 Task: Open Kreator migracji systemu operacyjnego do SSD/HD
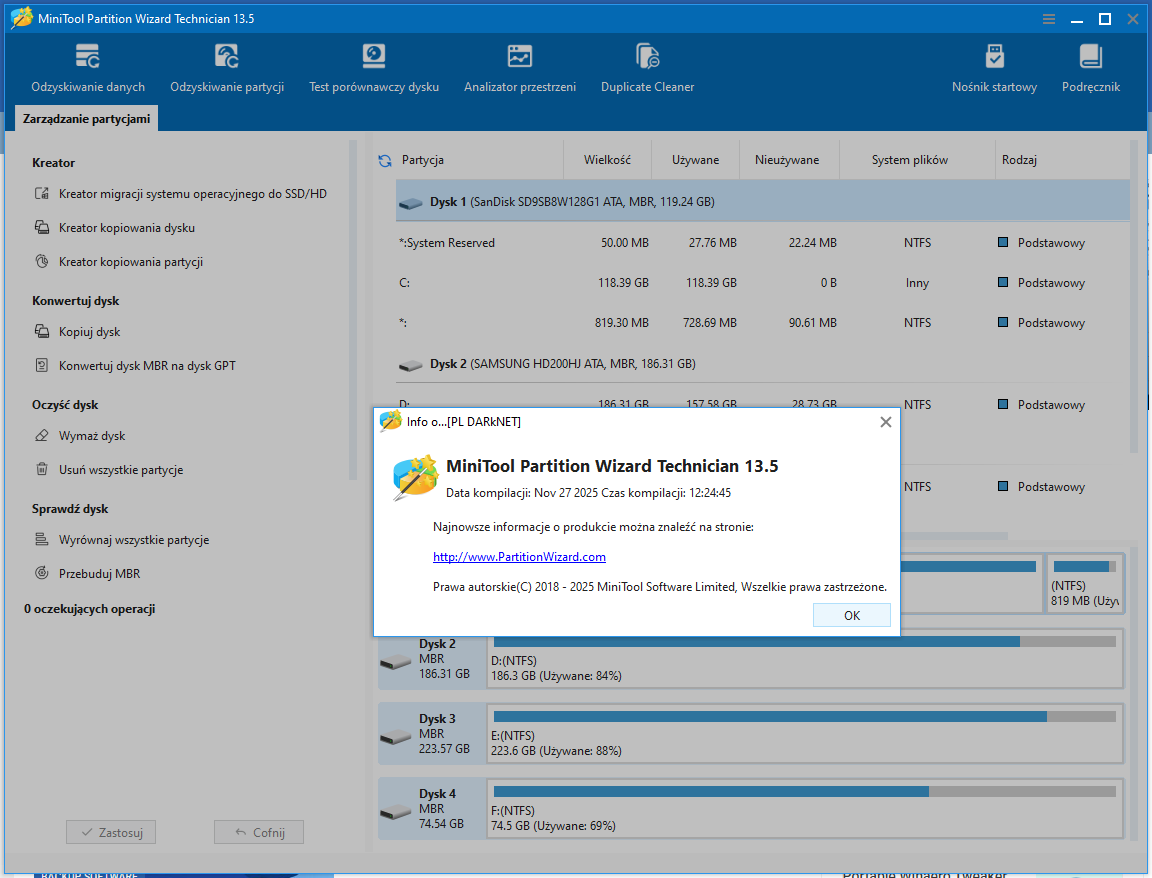[192, 194]
